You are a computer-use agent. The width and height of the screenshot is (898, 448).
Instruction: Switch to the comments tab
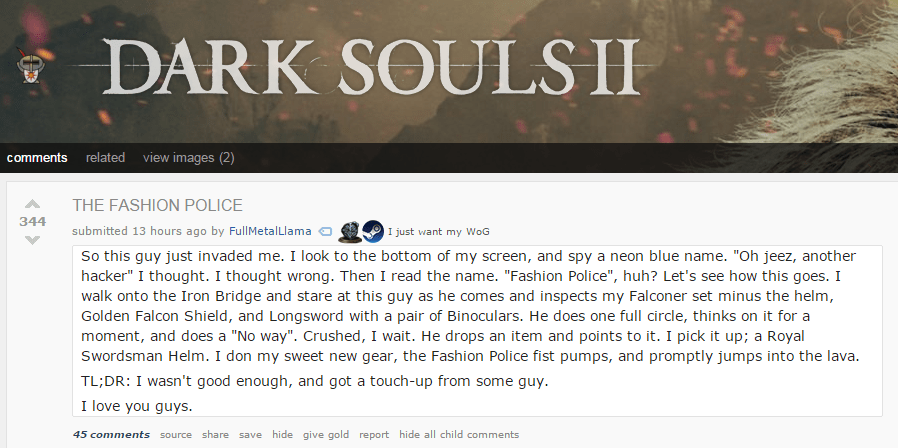point(37,158)
